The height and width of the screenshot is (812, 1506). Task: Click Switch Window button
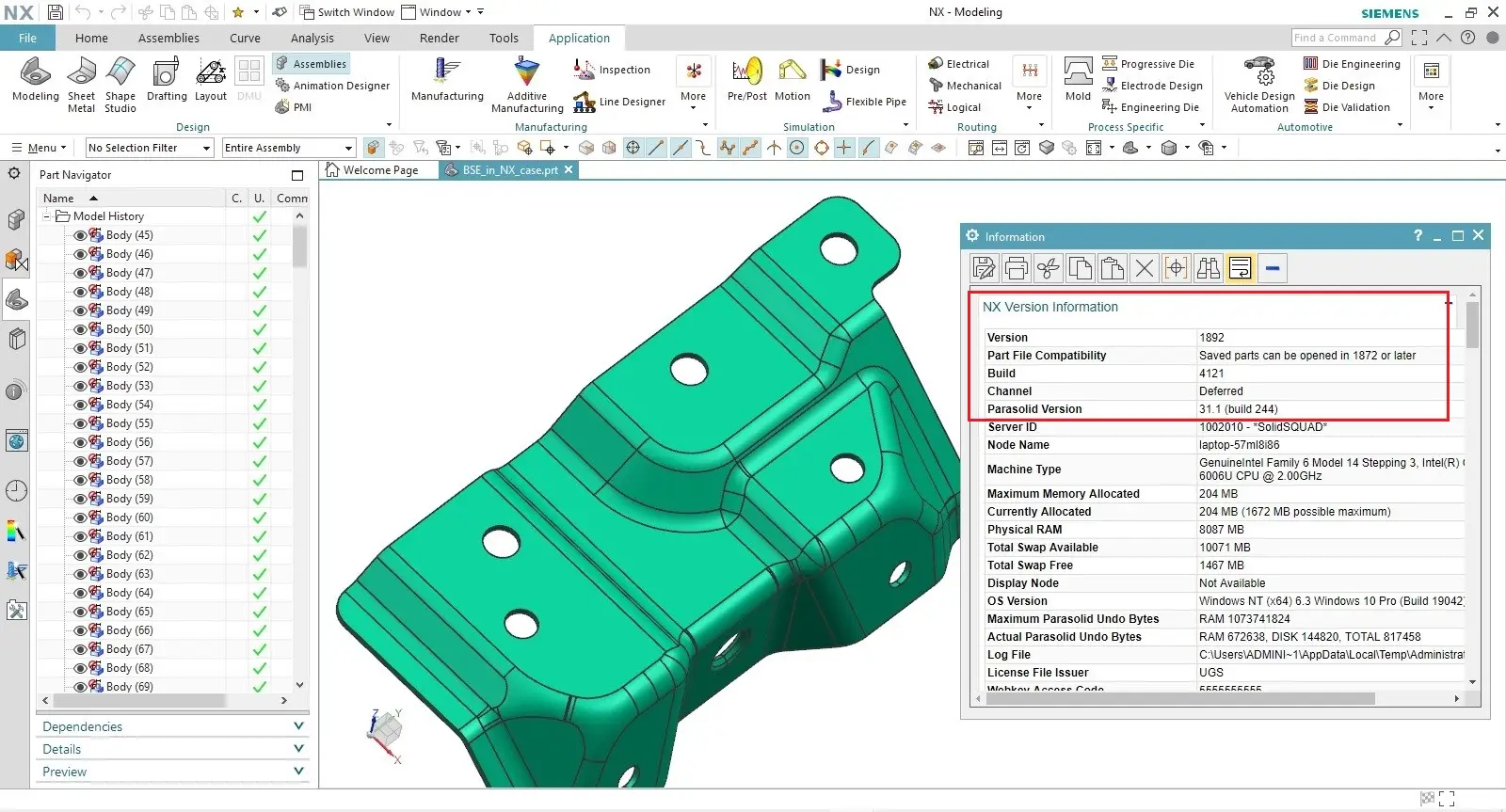coord(346,12)
